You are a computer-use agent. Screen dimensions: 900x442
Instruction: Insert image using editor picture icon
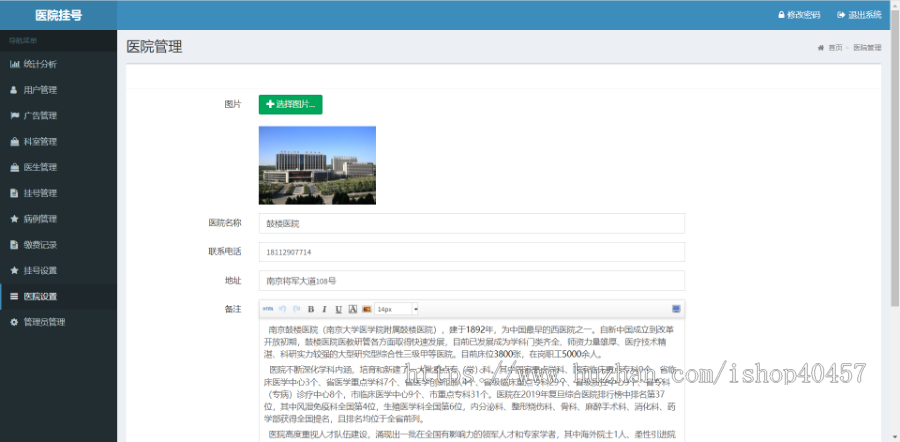pos(366,309)
